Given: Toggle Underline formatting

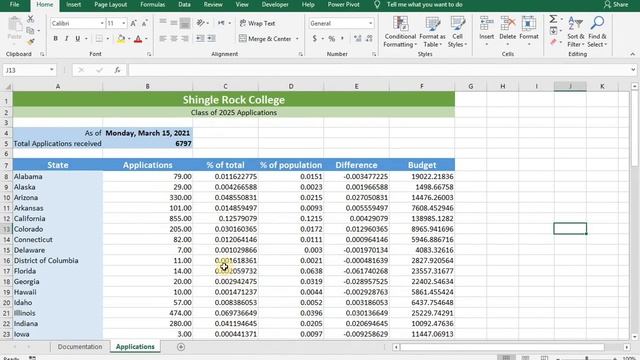Looking at the screenshot, I should tap(77, 38).
